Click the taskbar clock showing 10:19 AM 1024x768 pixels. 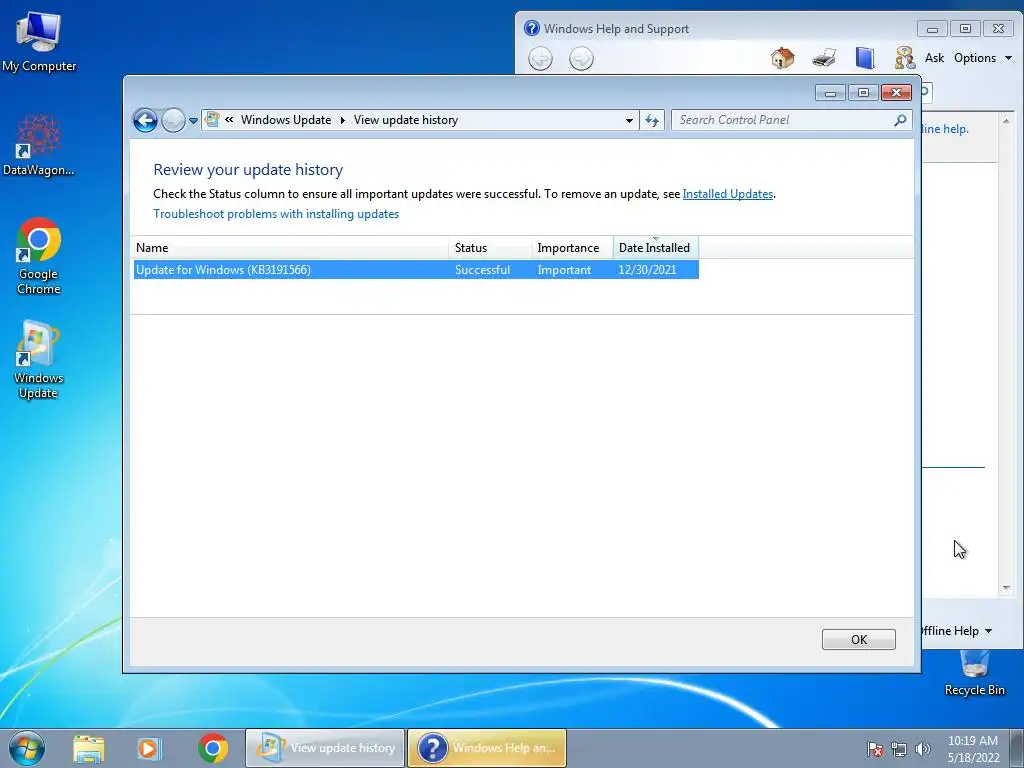point(973,749)
